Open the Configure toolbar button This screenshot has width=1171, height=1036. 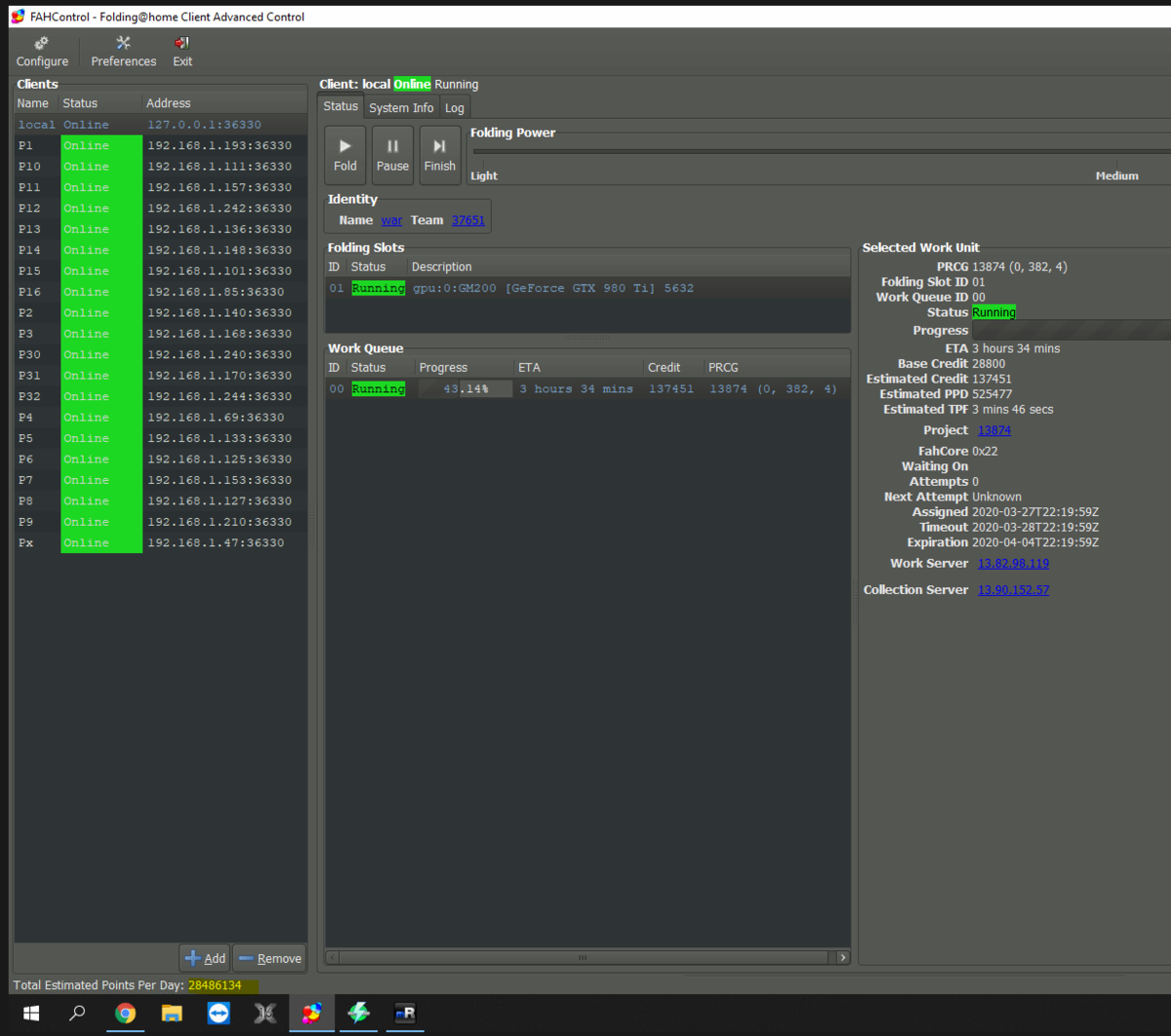[x=42, y=52]
